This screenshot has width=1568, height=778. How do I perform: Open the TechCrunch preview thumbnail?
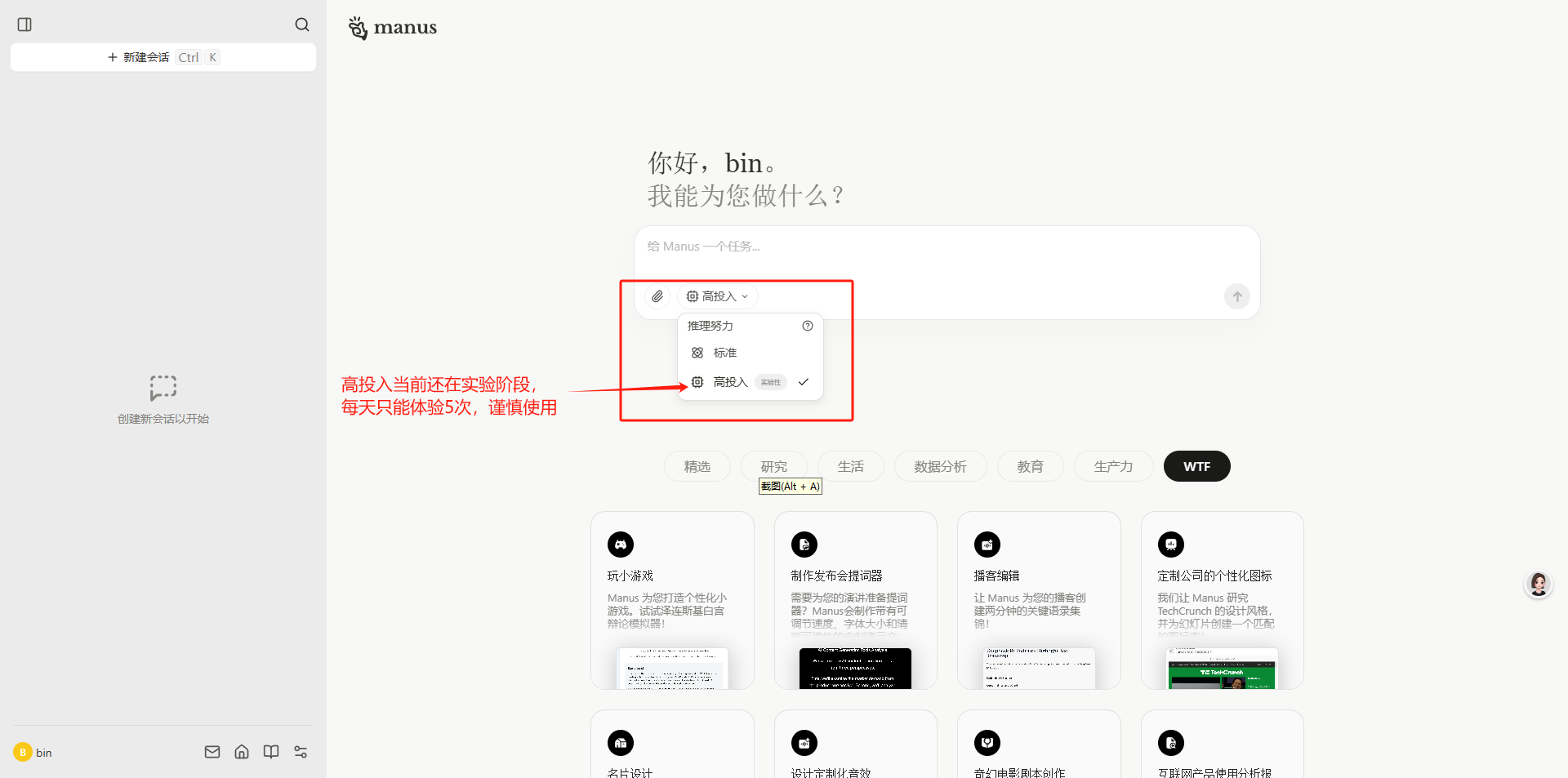1223,669
